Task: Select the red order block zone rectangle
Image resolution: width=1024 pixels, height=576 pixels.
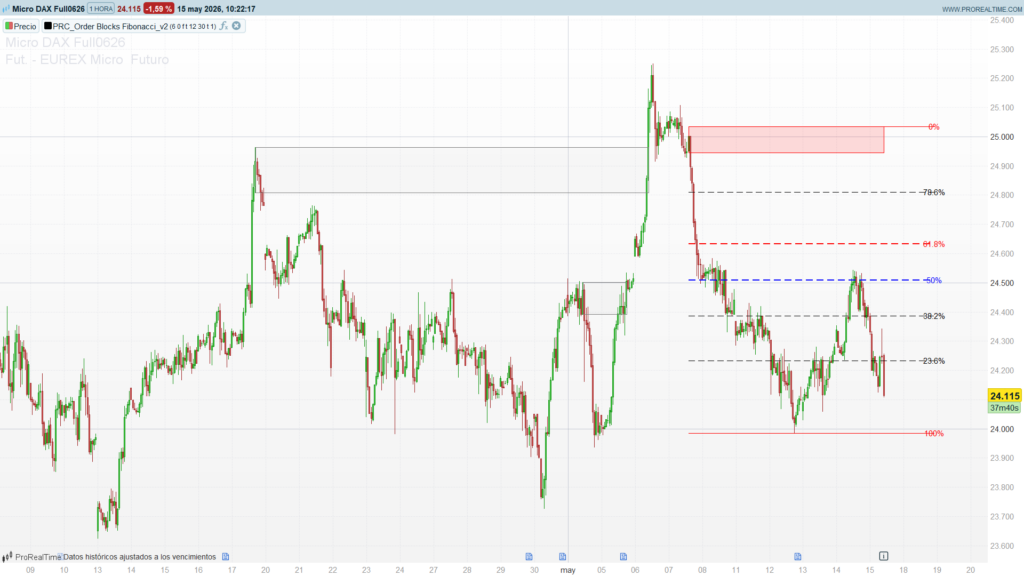Action: coord(786,140)
